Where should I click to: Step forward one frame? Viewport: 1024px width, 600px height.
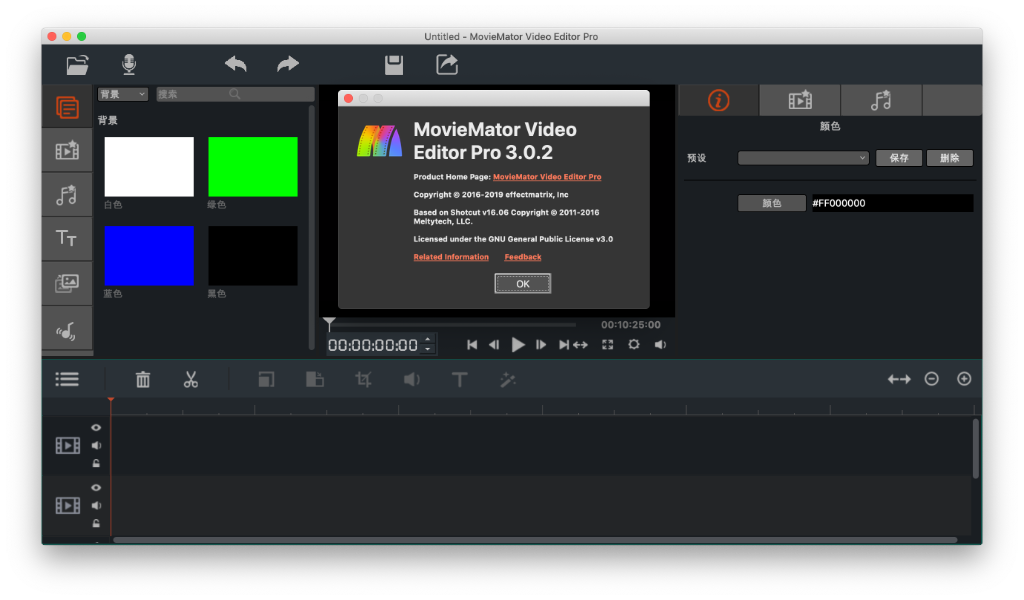click(x=541, y=345)
